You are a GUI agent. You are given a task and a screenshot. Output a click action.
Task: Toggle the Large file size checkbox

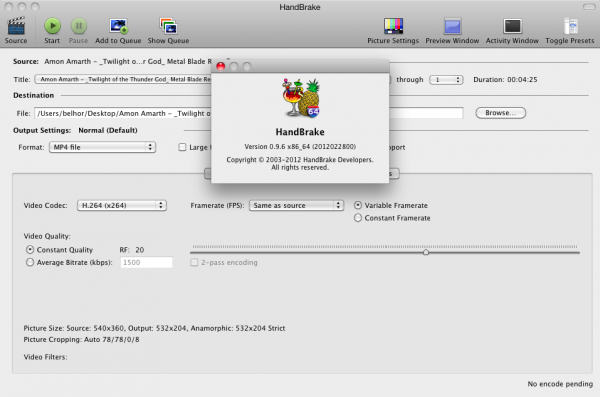pyautogui.click(x=183, y=147)
